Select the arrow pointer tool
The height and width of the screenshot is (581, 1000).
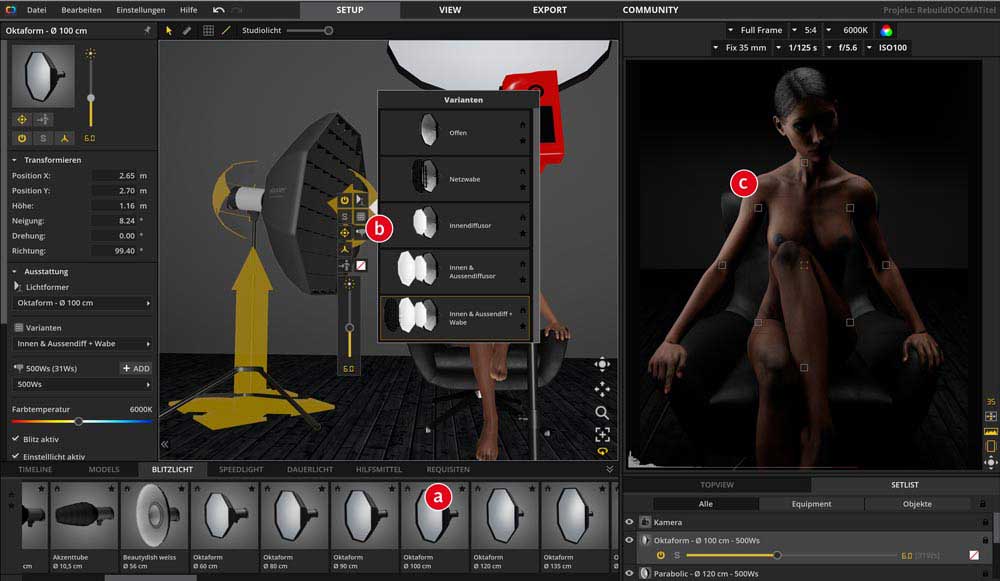(168, 31)
